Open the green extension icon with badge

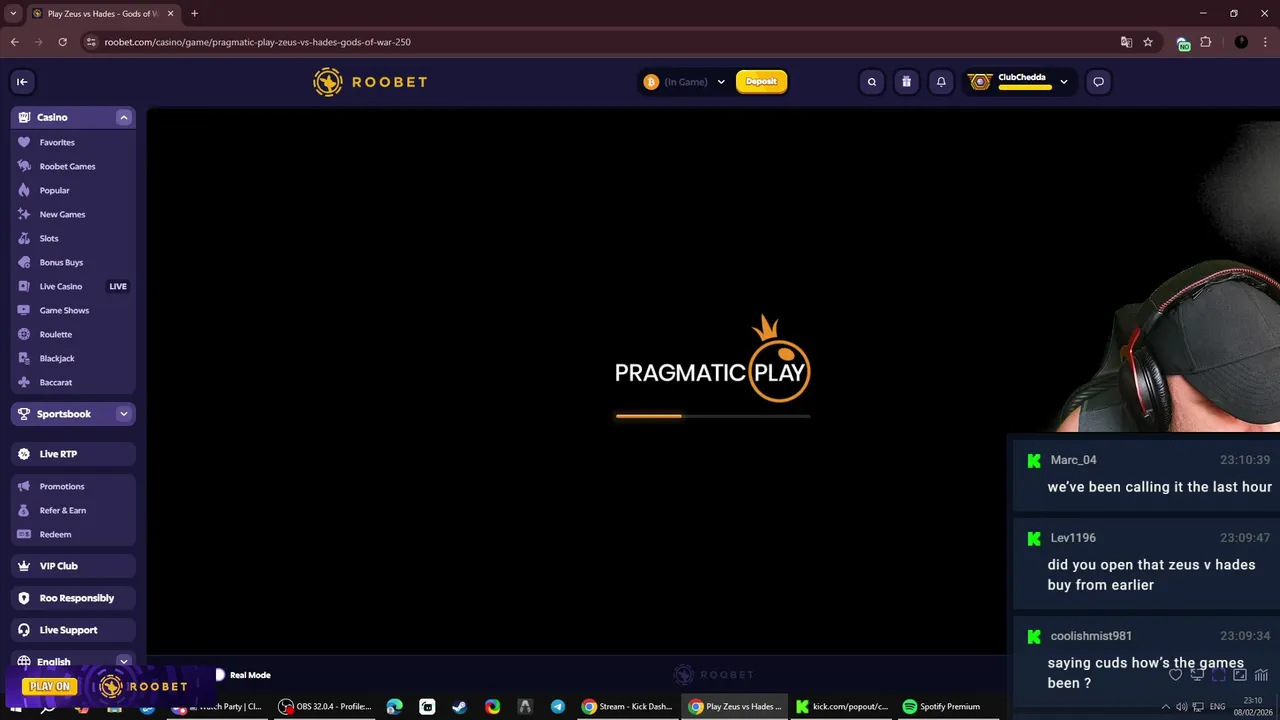[x=1183, y=43]
